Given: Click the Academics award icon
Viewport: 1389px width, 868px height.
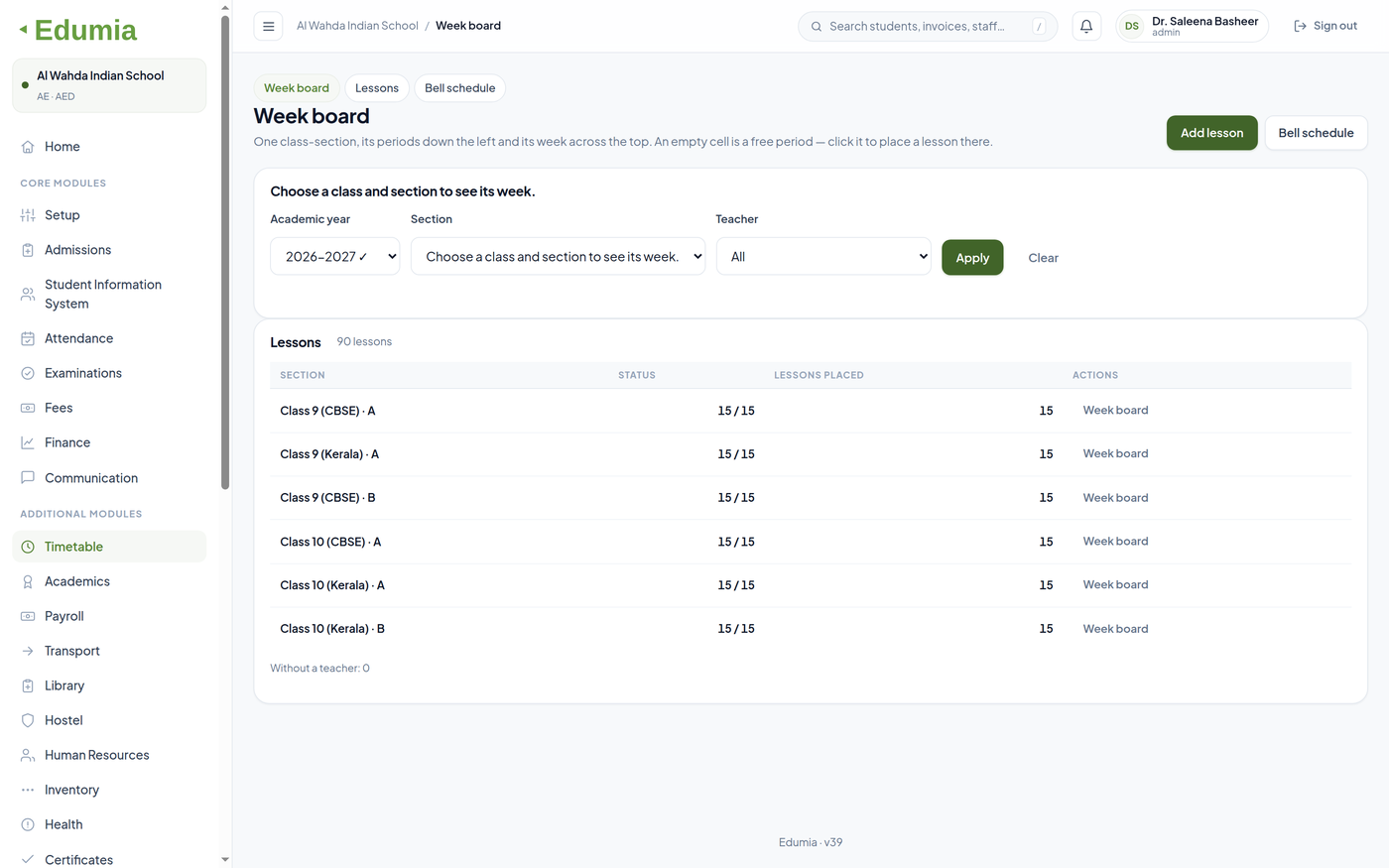Looking at the screenshot, I should coord(28,581).
